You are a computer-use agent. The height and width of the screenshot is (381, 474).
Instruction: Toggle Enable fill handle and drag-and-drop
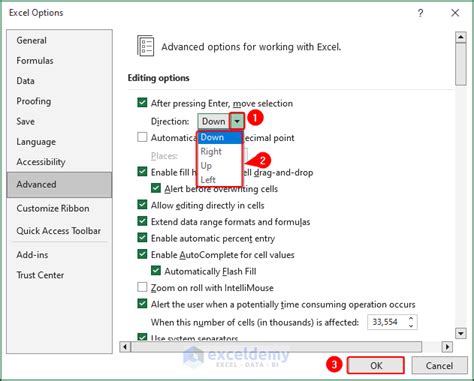click(x=142, y=172)
